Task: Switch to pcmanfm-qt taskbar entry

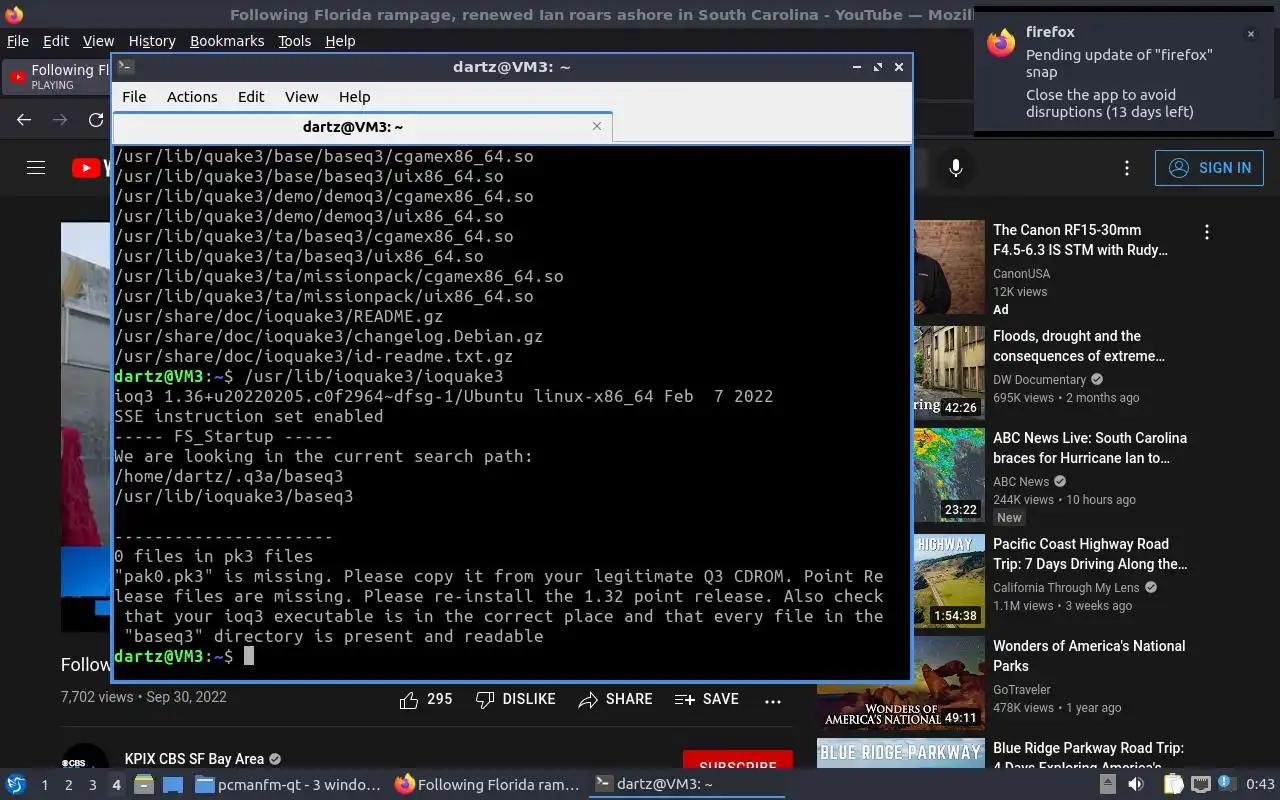Action: [x=288, y=785]
